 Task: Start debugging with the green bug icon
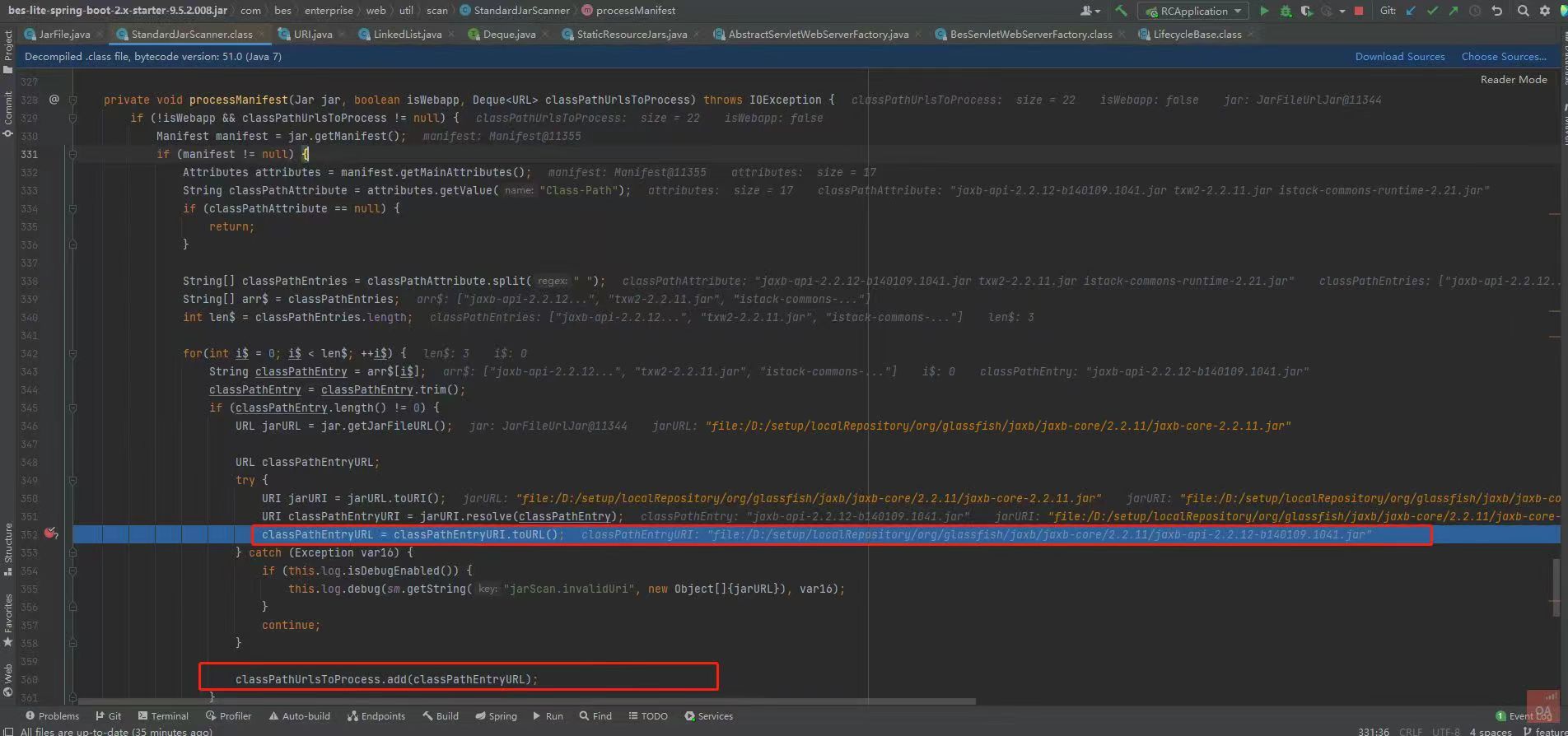pyautogui.click(x=1286, y=11)
